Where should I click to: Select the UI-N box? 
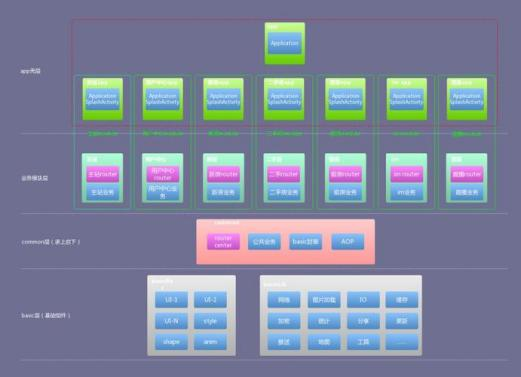(x=171, y=321)
